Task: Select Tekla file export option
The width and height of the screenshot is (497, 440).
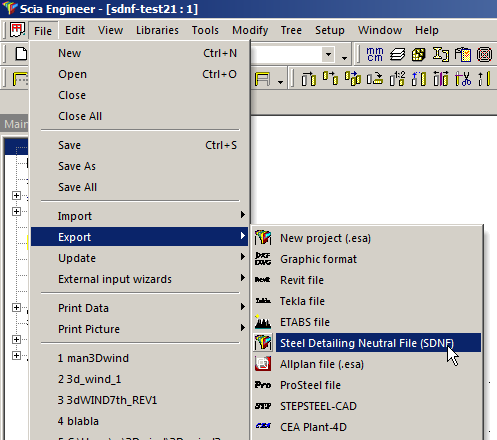Action: [367, 301]
